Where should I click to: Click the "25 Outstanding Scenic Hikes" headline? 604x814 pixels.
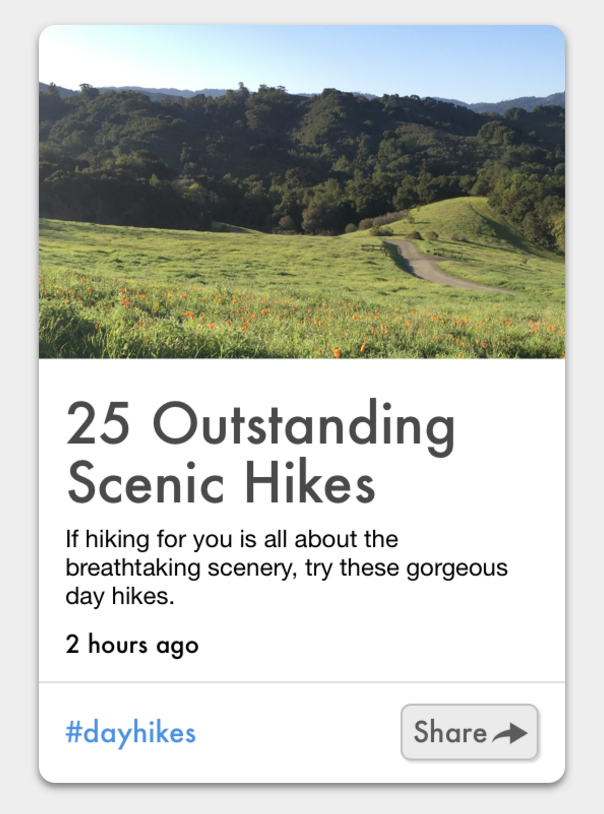pos(260,454)
